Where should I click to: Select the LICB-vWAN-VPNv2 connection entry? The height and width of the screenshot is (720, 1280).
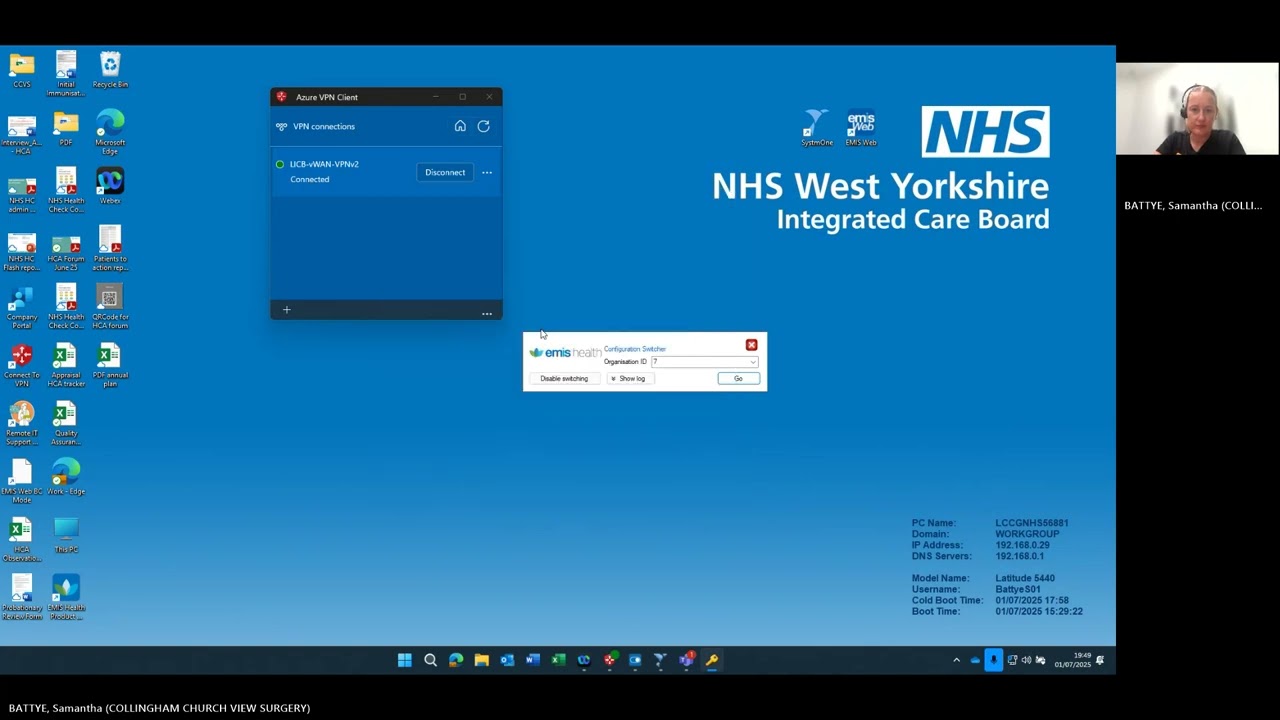pos(386,172)
